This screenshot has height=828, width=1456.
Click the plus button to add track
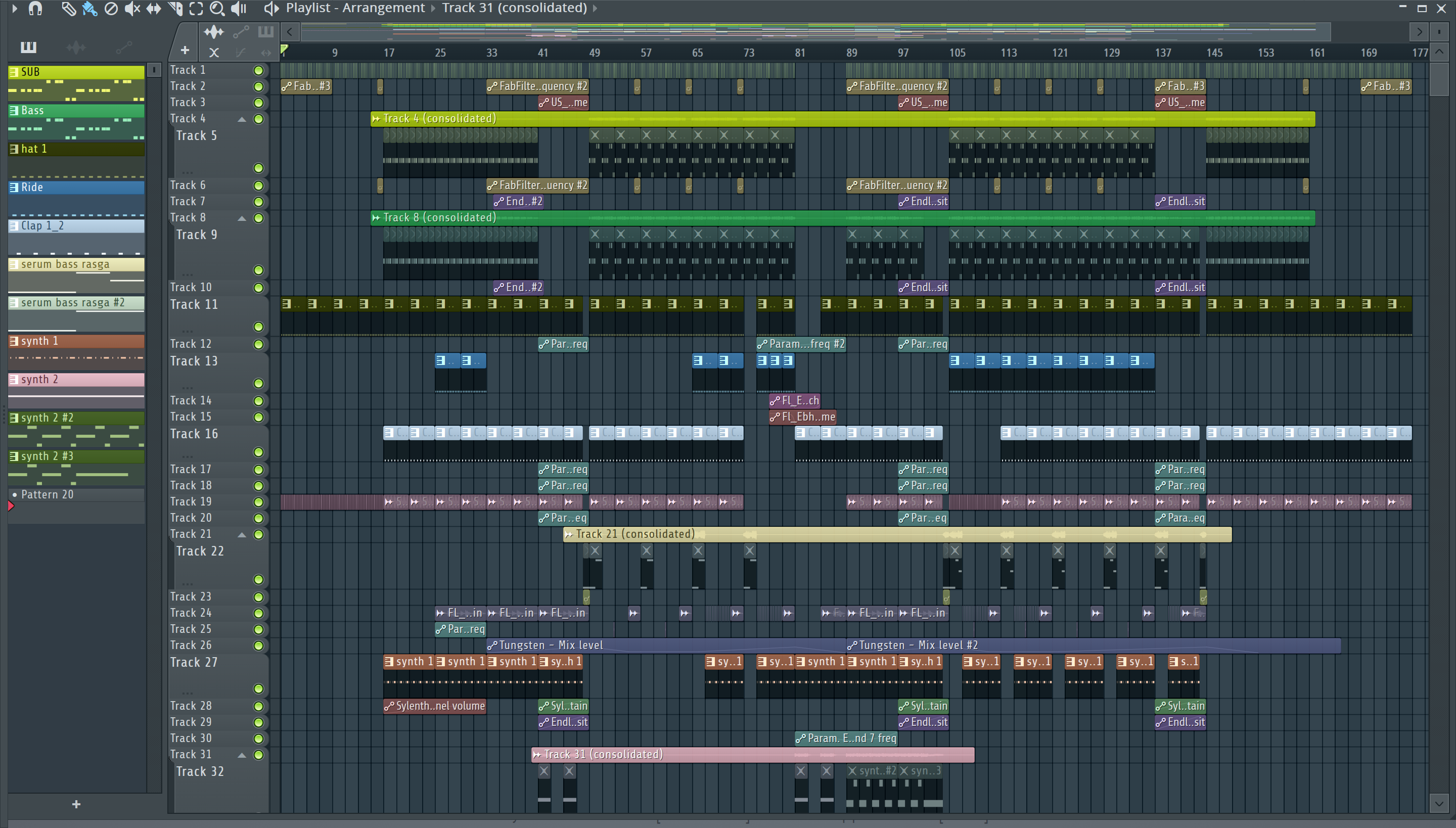pos(185,51)
